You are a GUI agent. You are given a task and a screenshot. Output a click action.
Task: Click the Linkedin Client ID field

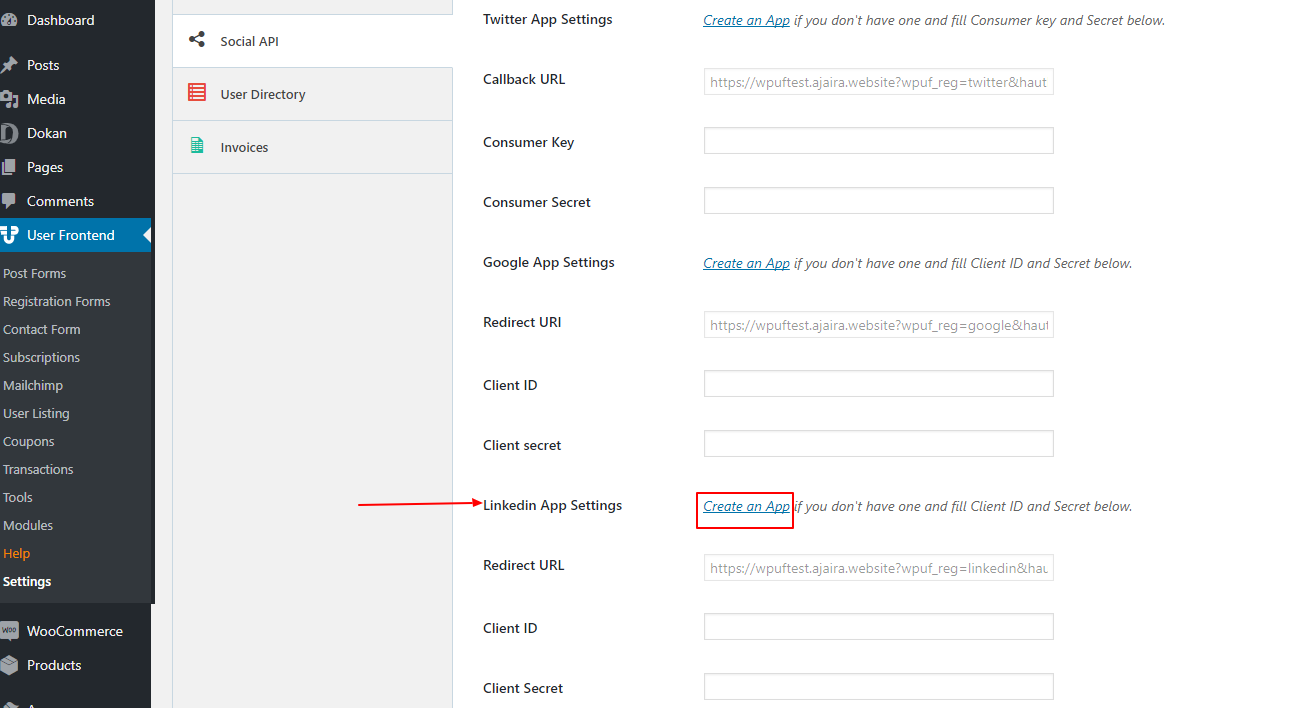click(x=879, y=626)
